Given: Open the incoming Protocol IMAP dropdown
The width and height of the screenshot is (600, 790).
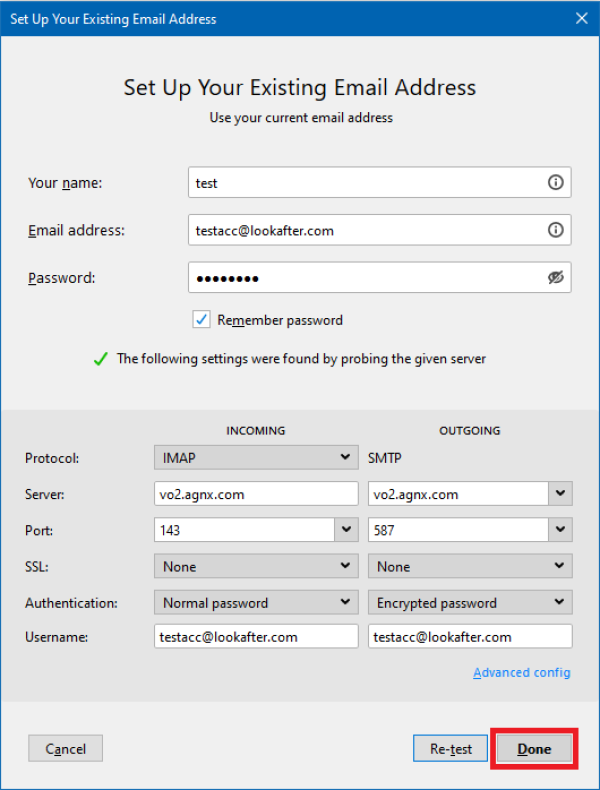Looking at the screenshot, I should (255, 458).
